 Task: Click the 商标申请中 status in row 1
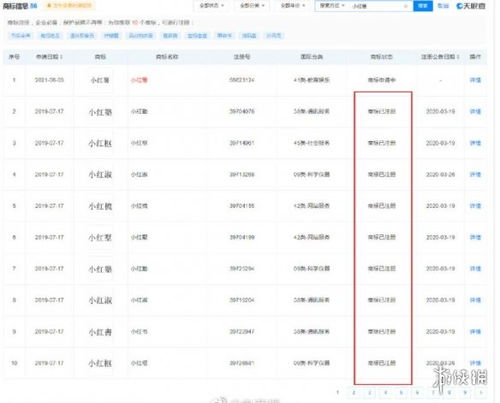[382, 80]
